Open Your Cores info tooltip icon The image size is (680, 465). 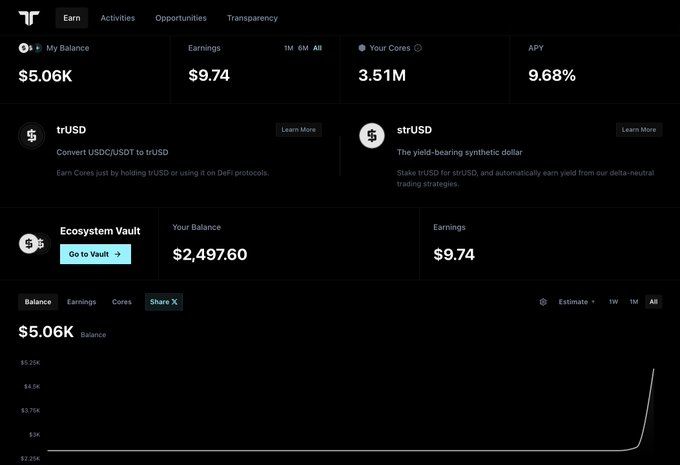pos(418,48)
